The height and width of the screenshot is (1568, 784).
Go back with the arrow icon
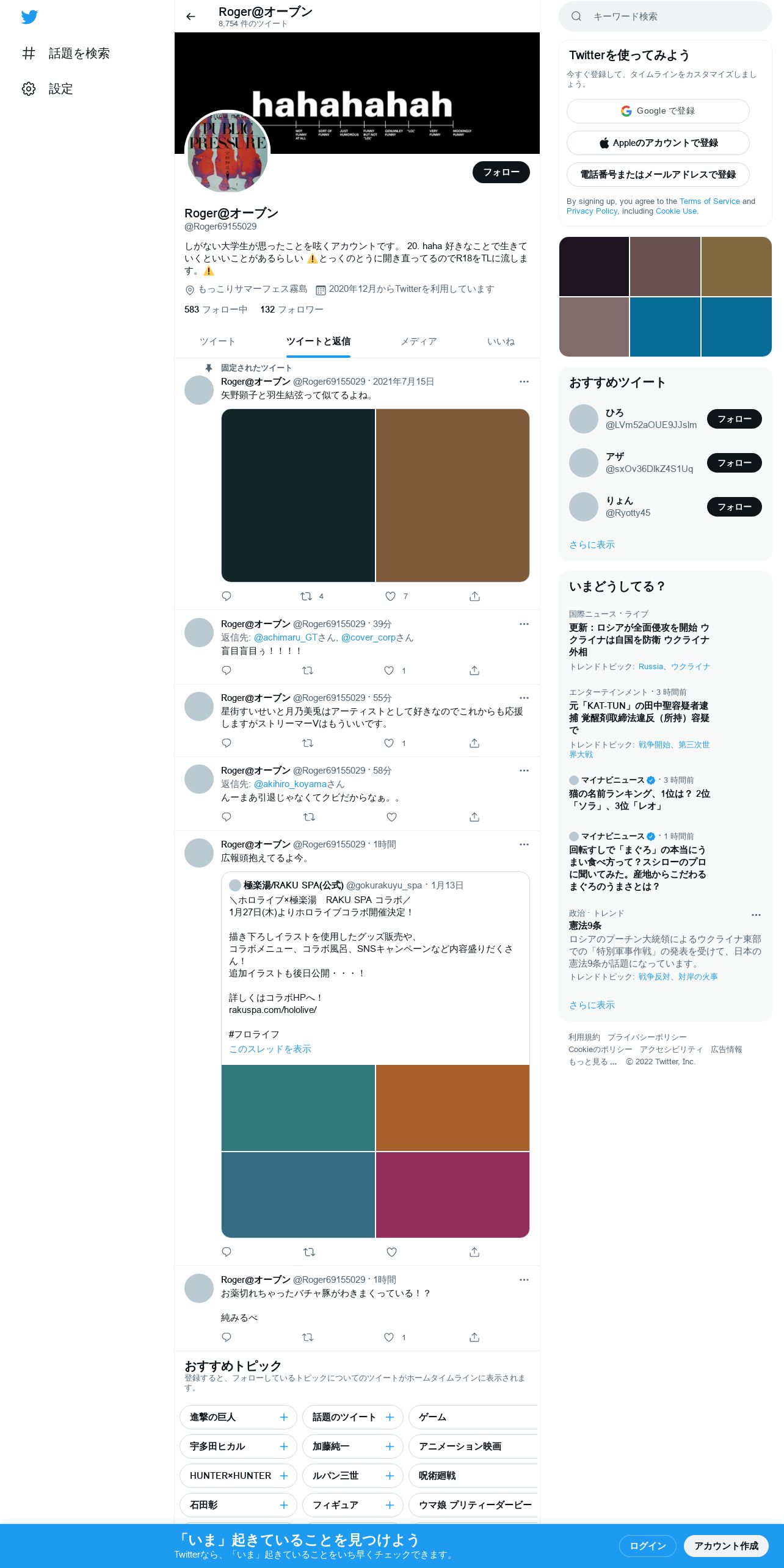point(191,16)
